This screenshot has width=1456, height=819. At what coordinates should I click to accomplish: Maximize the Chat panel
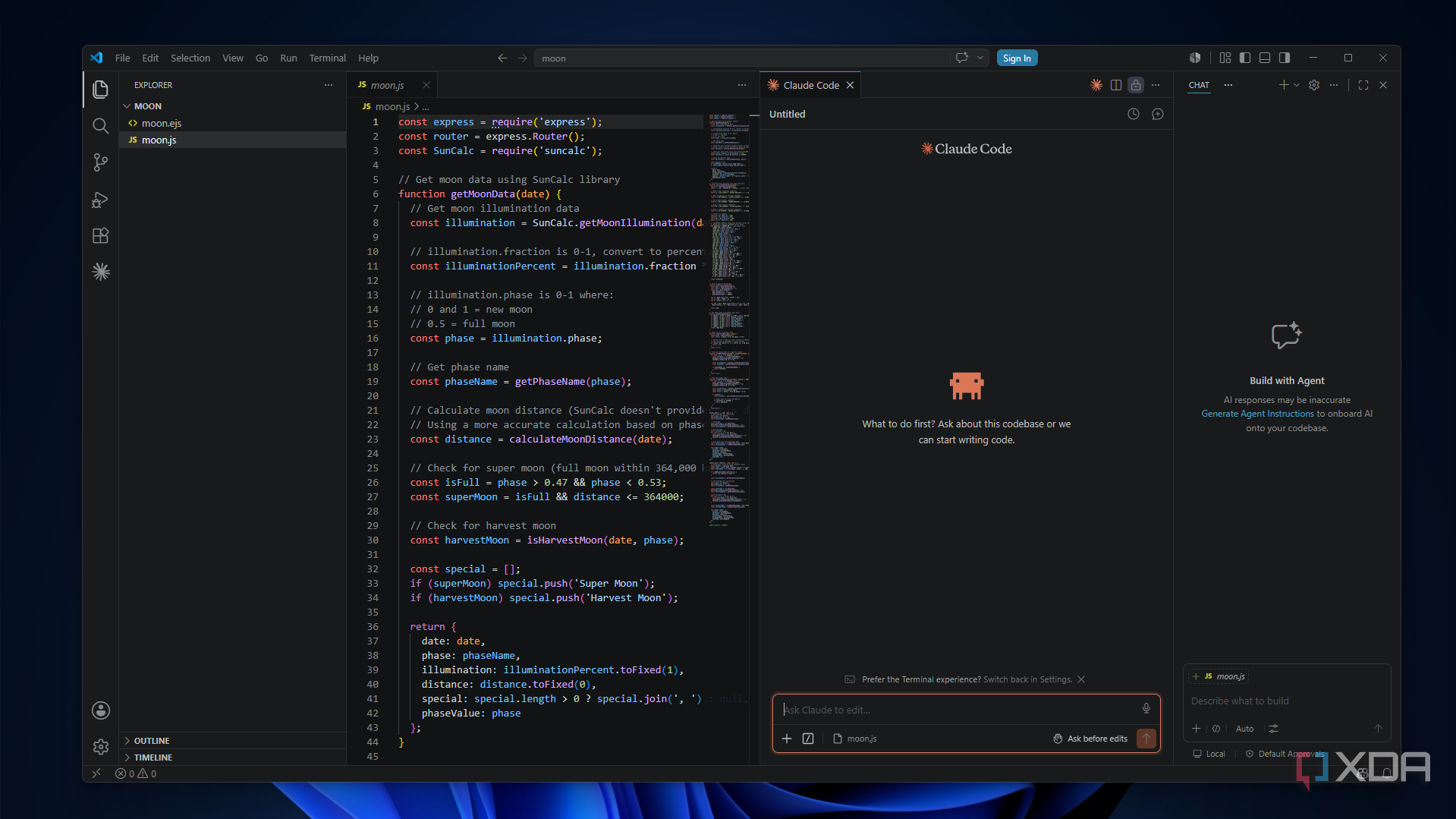click(1363, 85)
